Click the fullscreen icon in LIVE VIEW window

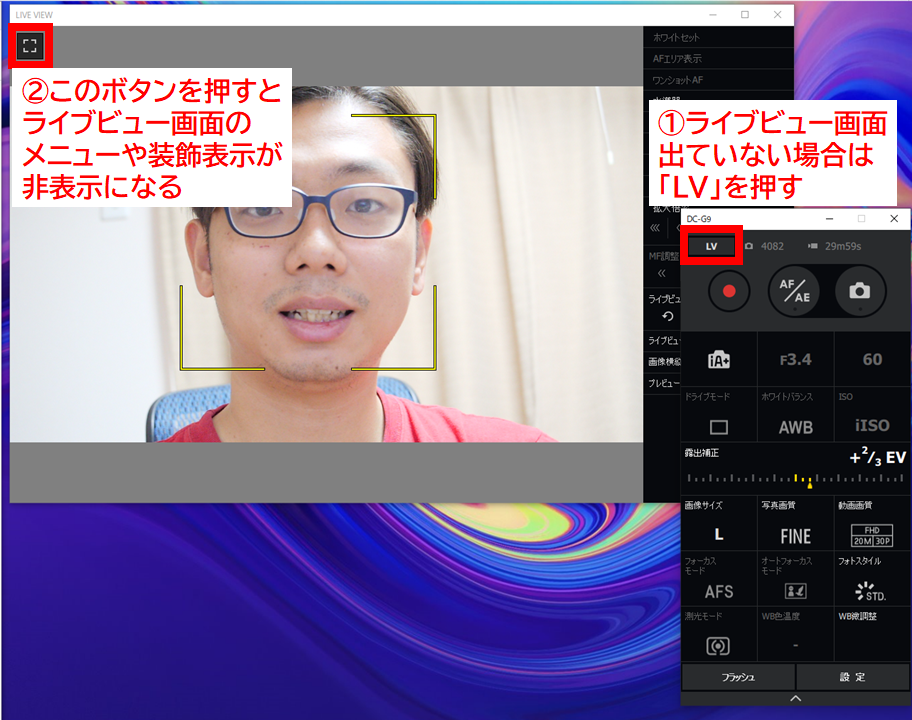30,45
